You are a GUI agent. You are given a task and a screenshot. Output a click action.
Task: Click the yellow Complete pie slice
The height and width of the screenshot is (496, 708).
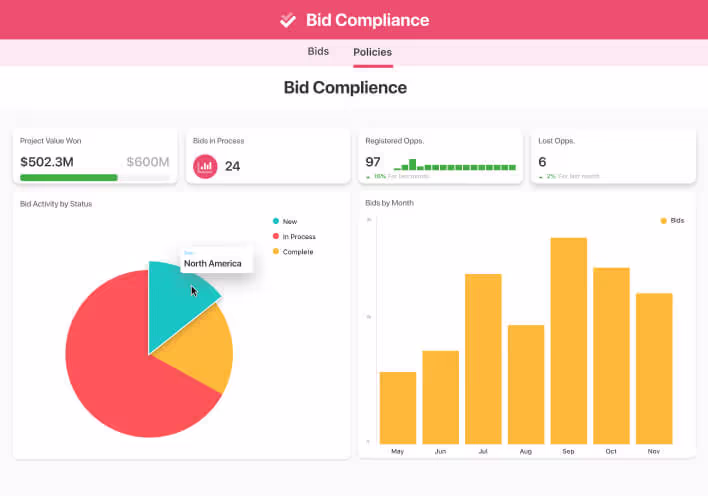pos(200,350)
